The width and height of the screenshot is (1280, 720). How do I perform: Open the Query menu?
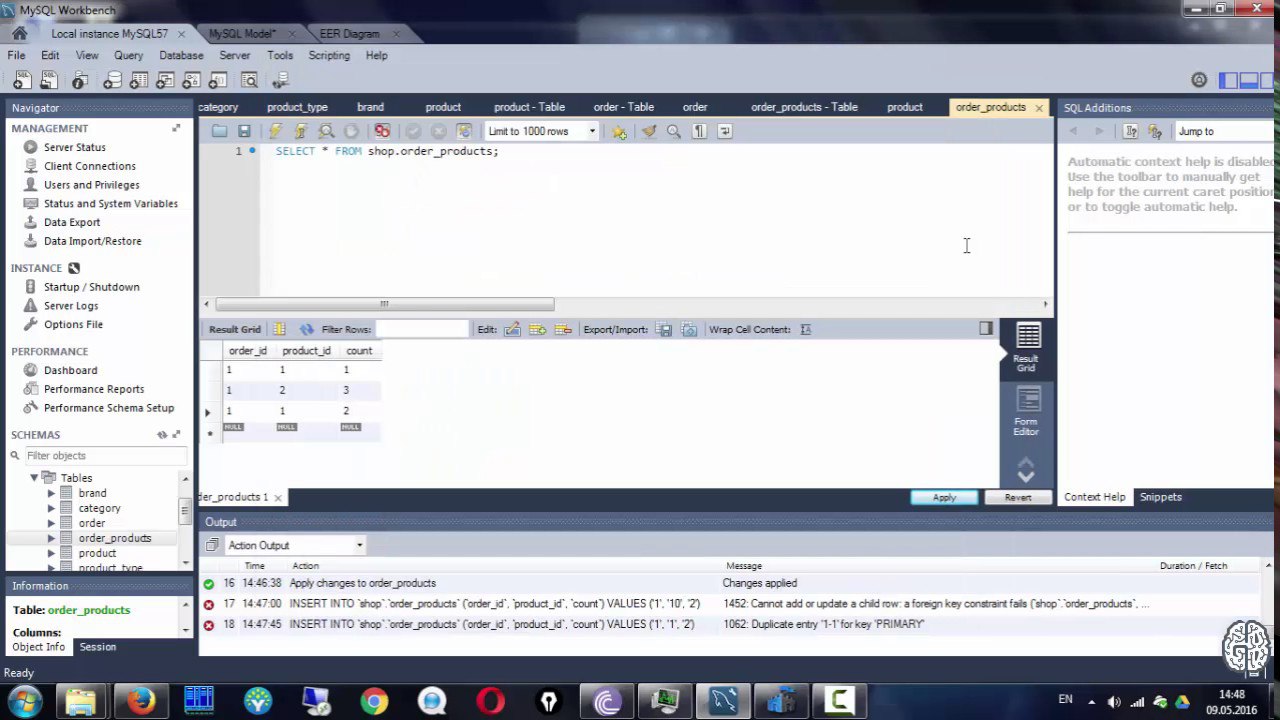128,55
